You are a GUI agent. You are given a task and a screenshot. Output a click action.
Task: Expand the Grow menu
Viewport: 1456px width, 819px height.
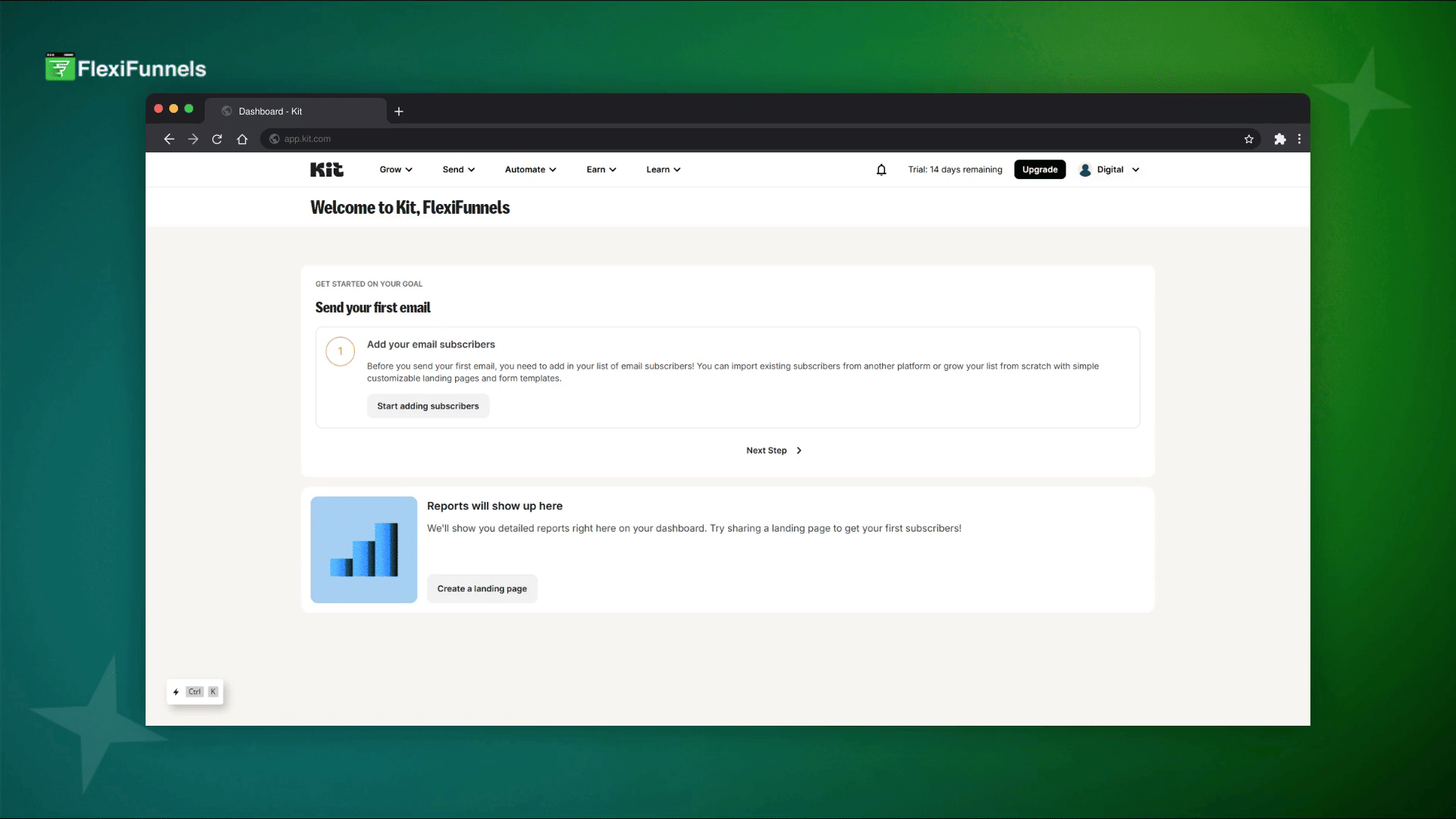tap(396, 170)
